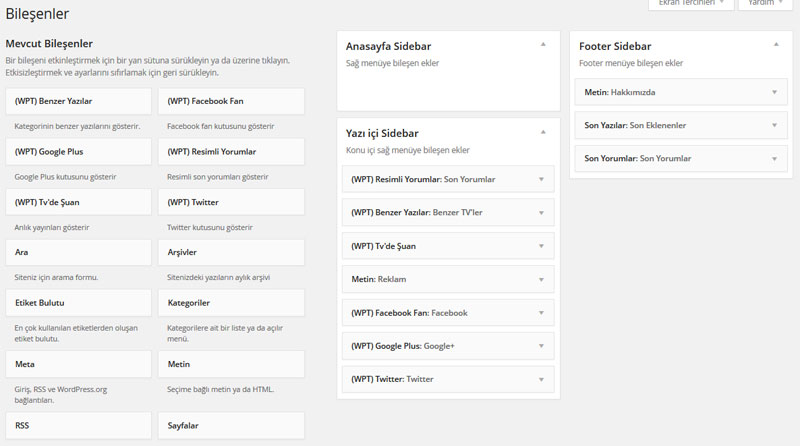This screenshot has height=446, width=800.
Task: Collapse the Yazı içi Sidebar panel arrow
Action: pyautogui.click(x=543, y=132)
